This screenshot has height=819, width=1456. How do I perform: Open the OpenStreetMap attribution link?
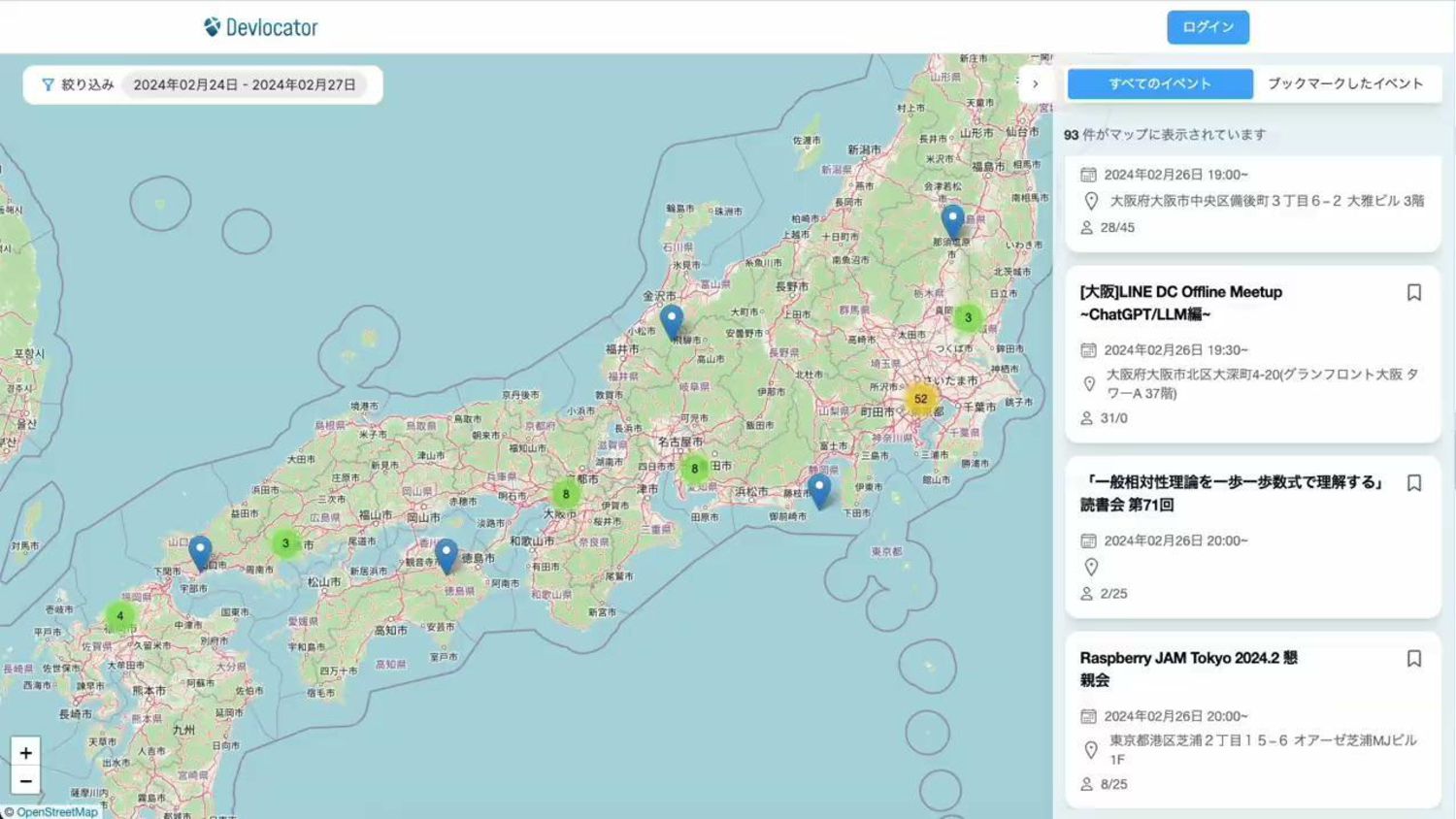pos(56,812)
